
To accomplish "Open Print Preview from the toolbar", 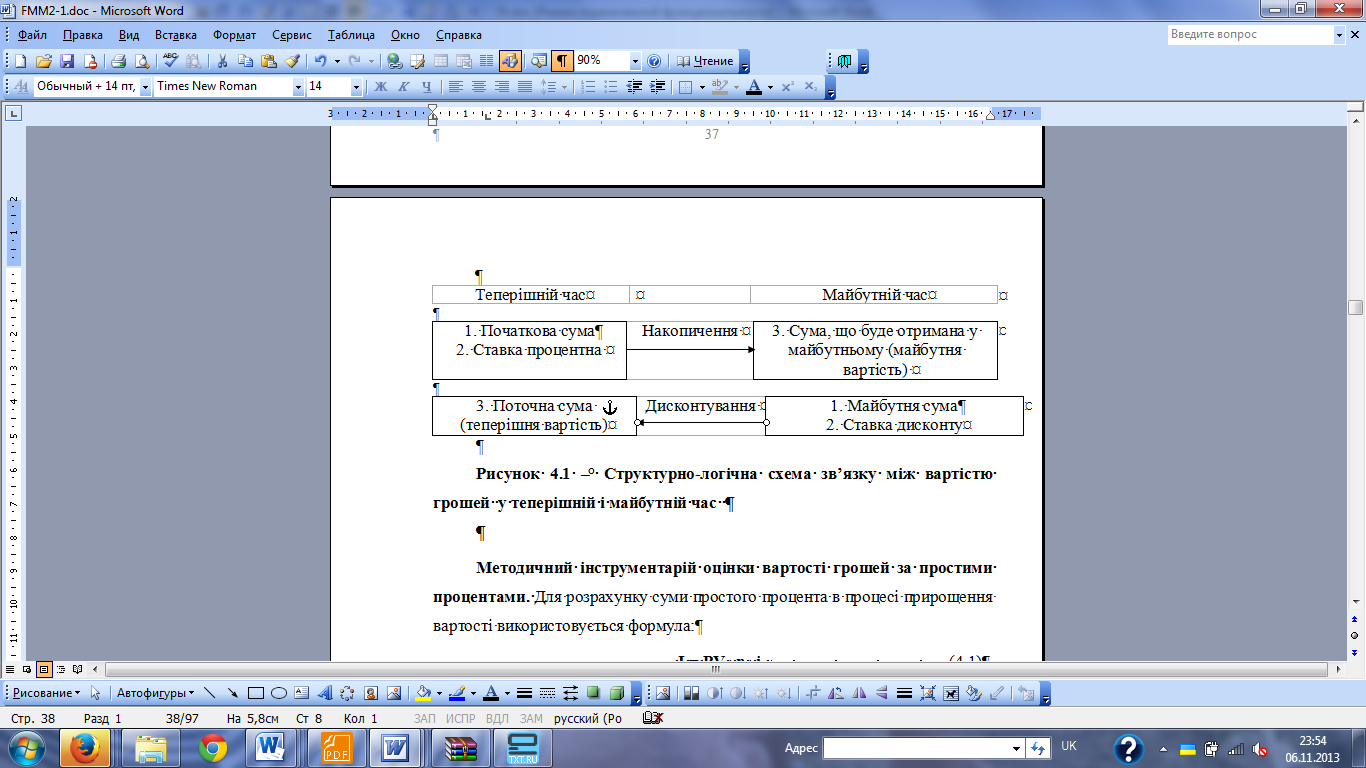I will 142,61.
